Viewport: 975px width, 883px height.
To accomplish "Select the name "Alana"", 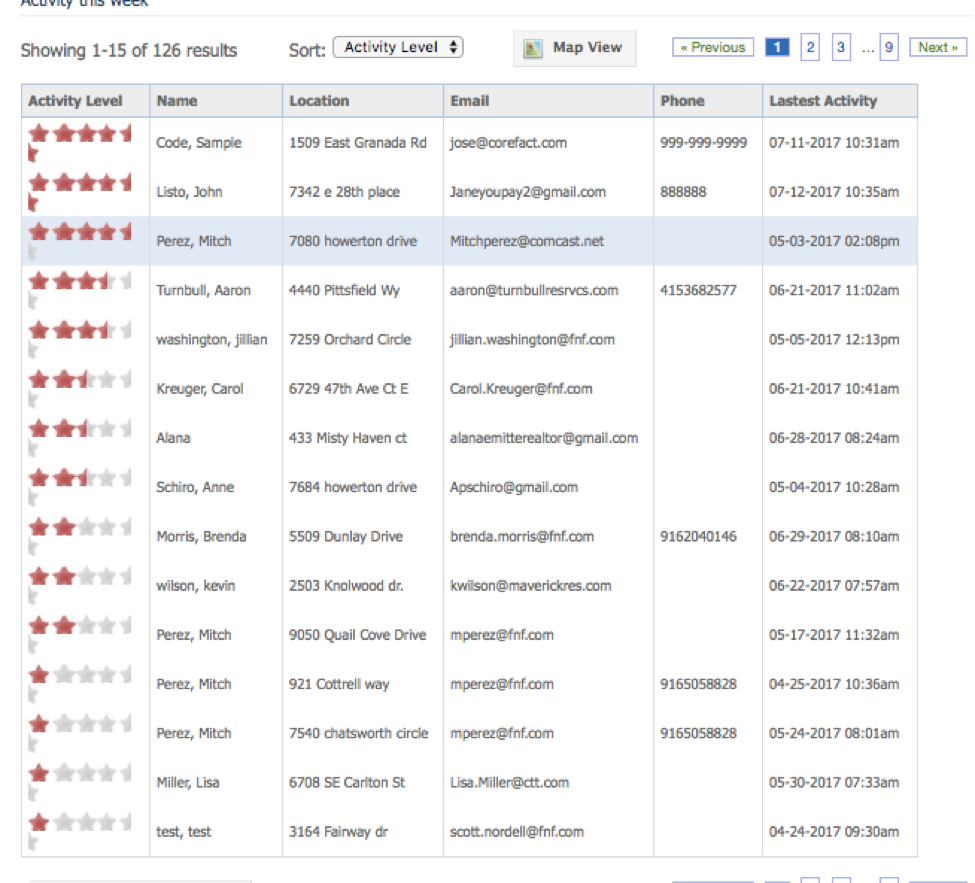I will [173, 438].
